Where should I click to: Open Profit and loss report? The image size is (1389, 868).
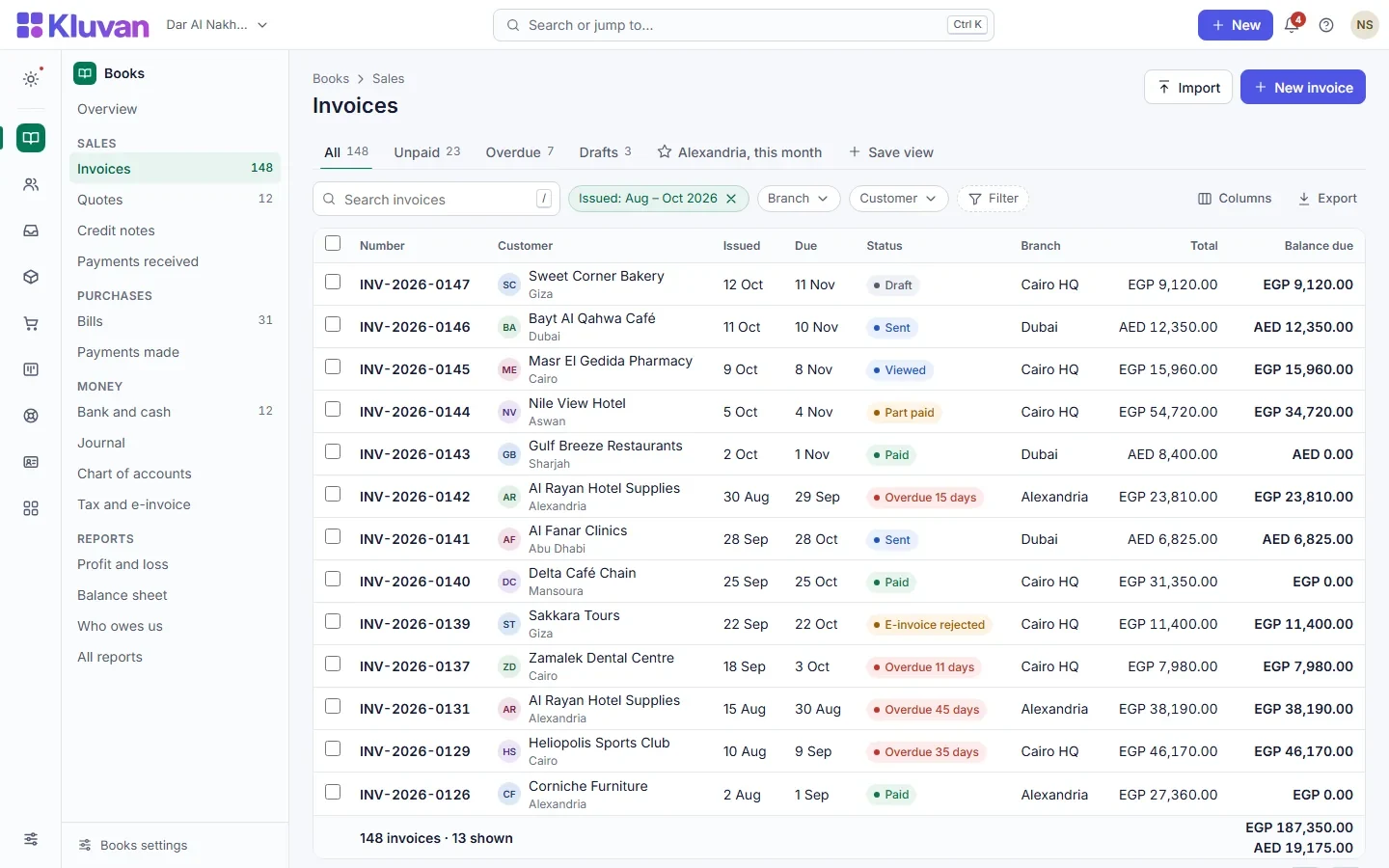176,564
